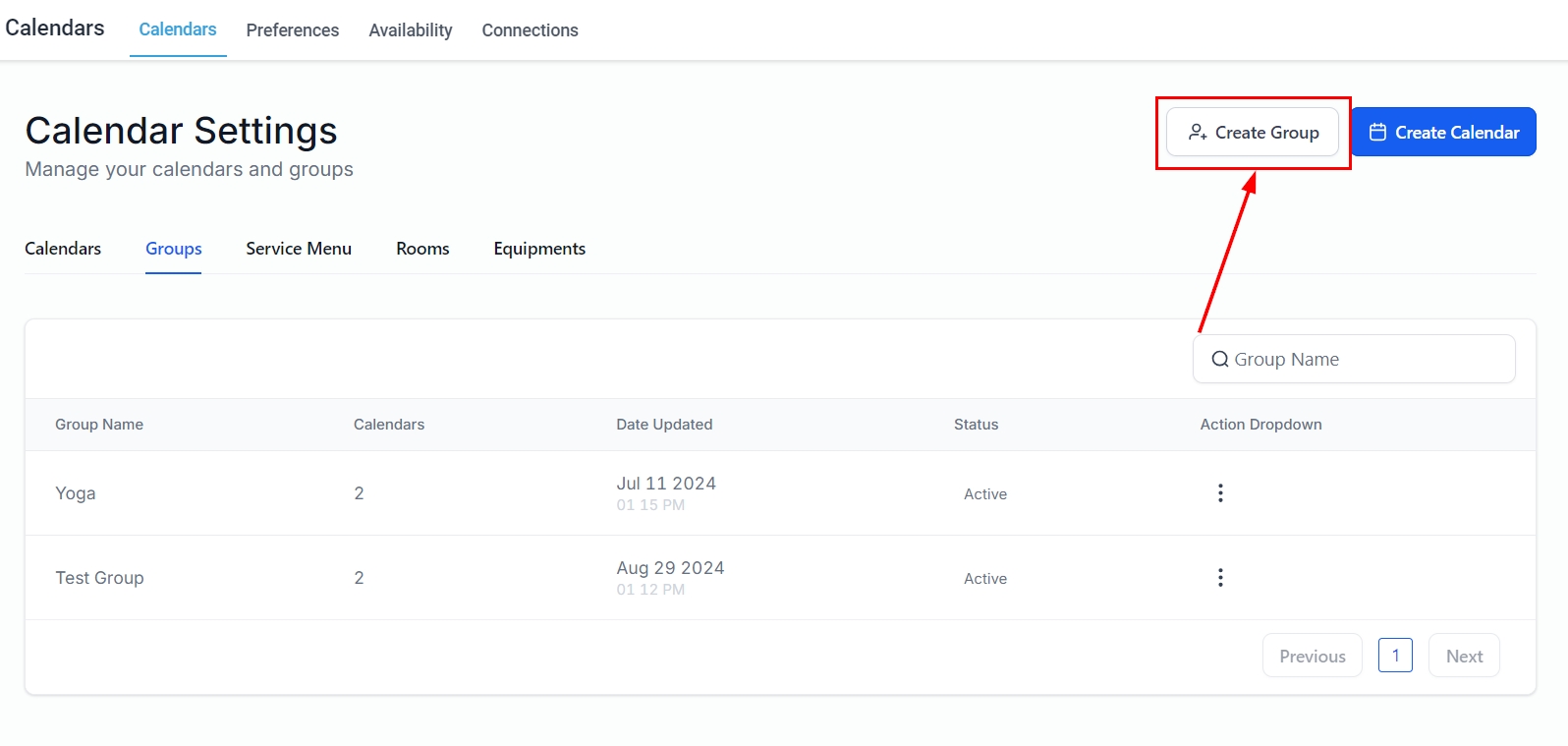The width and height of the screenshot is (1568, 746).
Task: Select the top Calendars navigation tab
Action: pos(178,29)
